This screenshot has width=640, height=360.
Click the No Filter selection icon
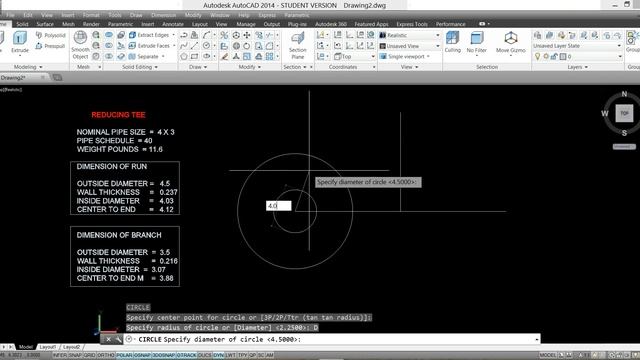click(x=476, y=42)
